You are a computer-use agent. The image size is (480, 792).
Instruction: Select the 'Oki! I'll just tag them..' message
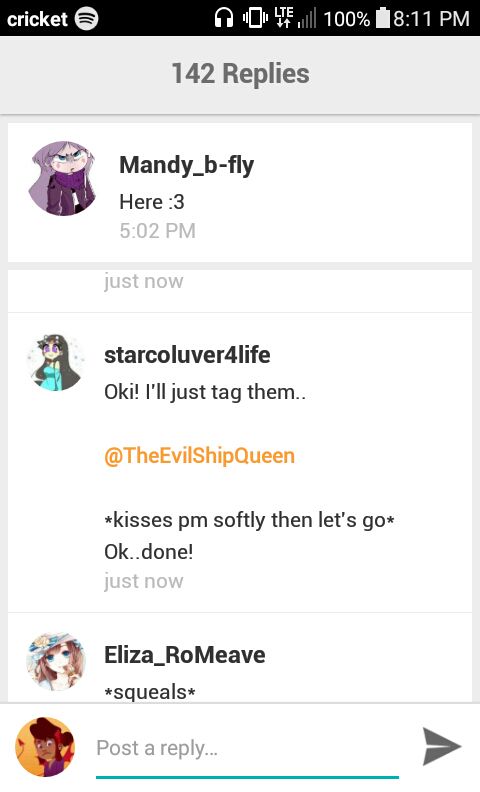(x=205, y=392)
